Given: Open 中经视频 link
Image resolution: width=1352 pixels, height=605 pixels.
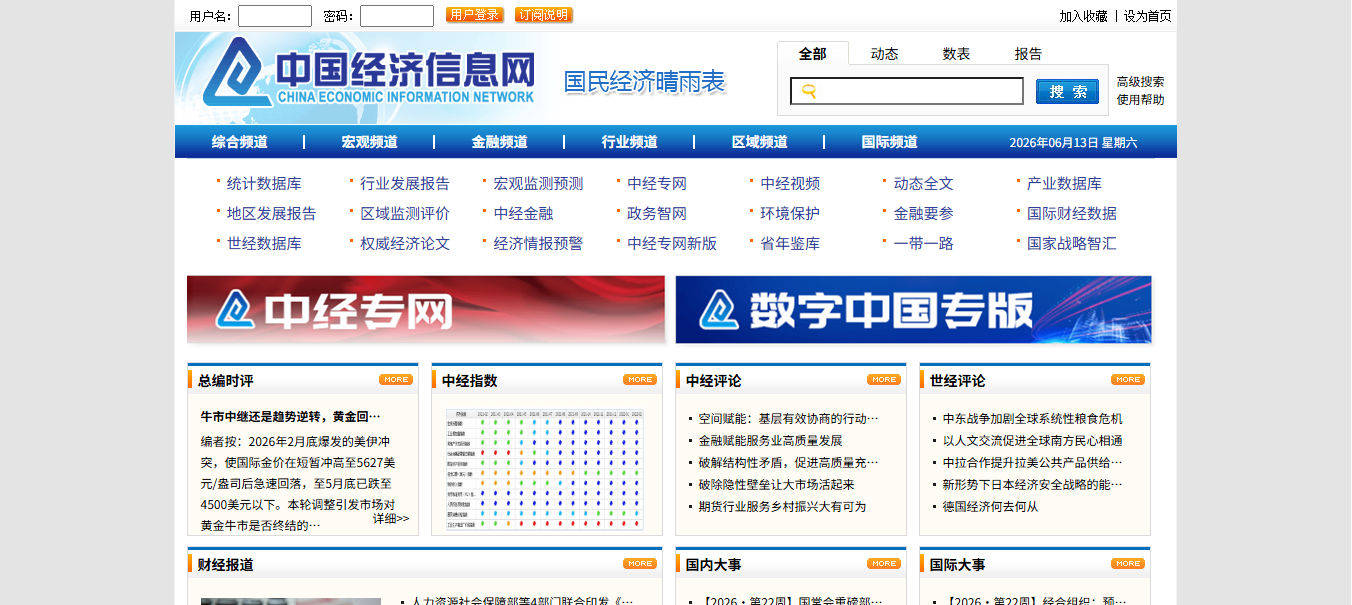Looking at the screenshot, I should point(790,184).
